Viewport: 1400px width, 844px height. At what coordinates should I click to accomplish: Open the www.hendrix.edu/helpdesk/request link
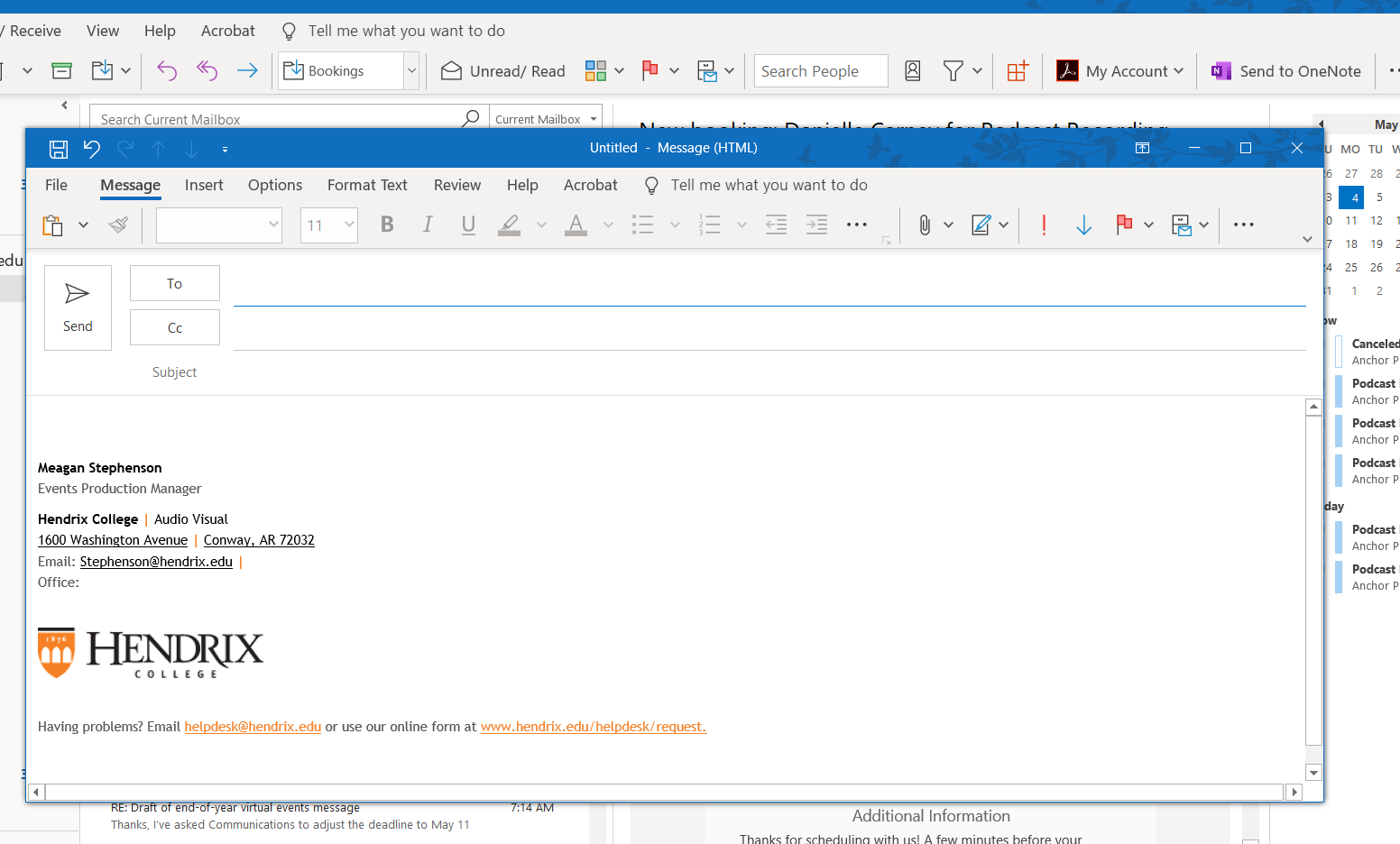pos(593,727)
